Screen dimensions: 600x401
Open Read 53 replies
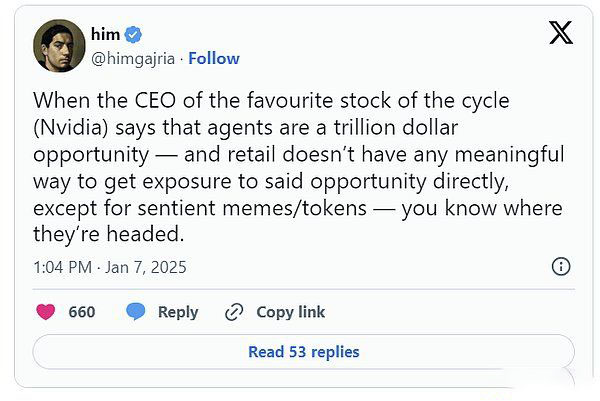pyautogui.click(x=303, y=351)
